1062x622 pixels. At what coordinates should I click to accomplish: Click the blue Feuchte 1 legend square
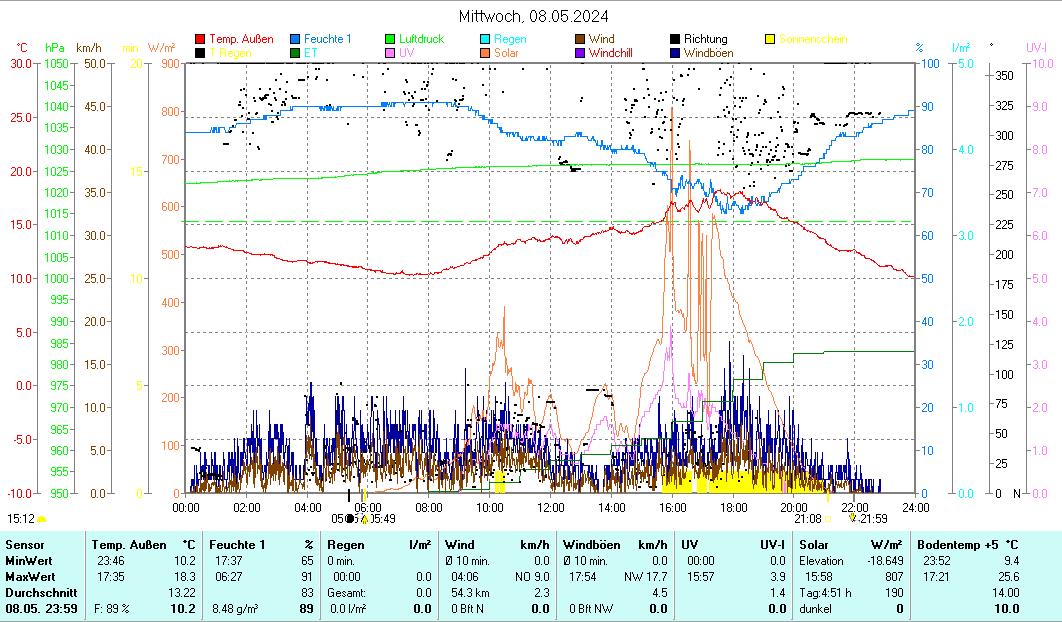coord(296,39)
